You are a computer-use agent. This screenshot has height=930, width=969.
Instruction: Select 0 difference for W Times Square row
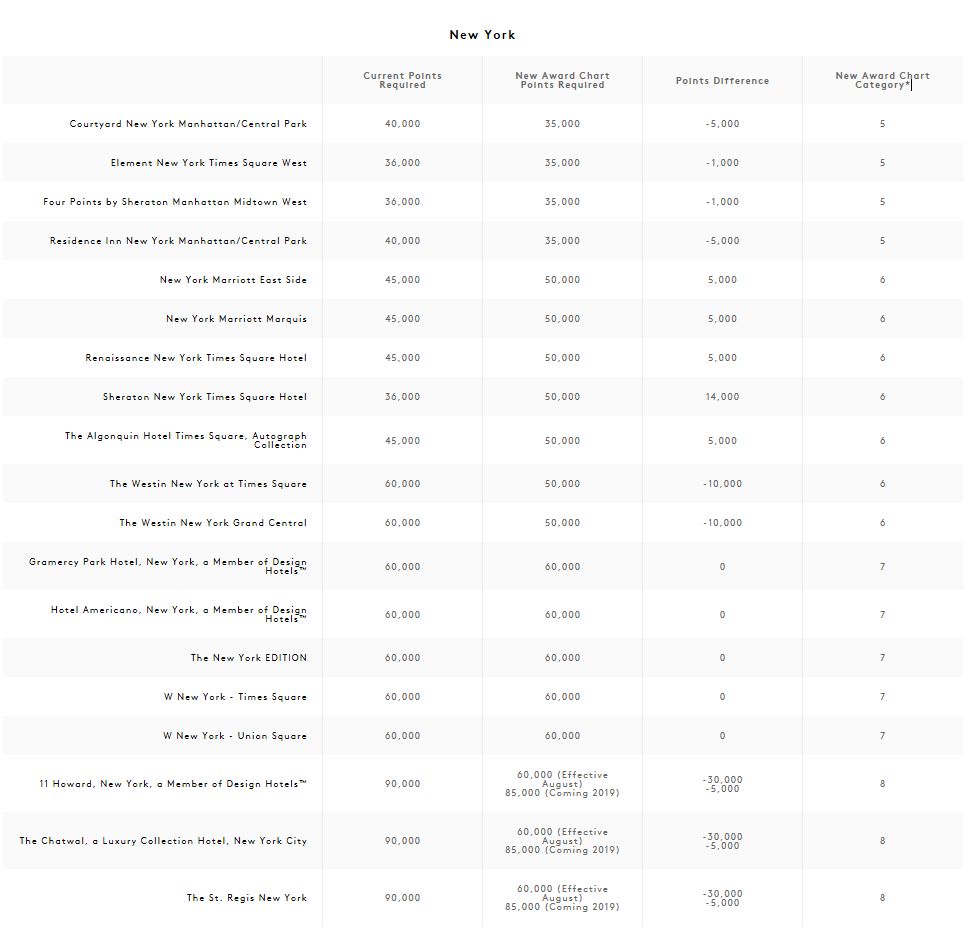tap(722, 696)
